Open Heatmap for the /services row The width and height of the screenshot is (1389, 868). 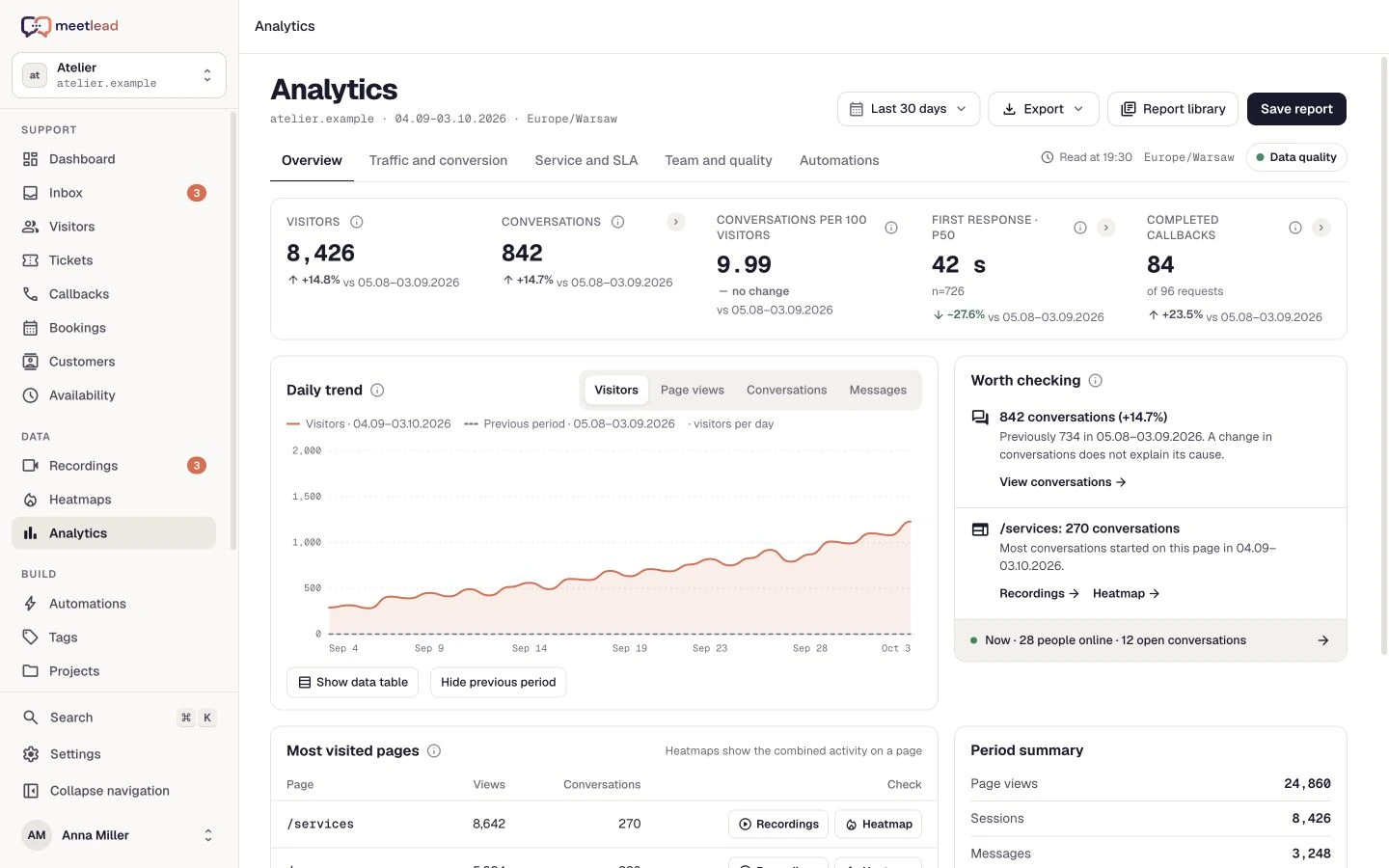coord(879,825)
